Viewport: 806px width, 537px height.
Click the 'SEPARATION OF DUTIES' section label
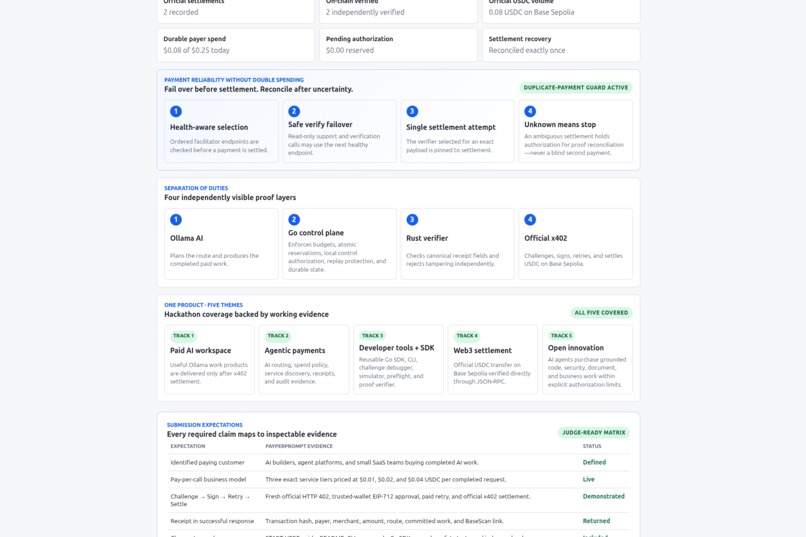coord(196,188)
